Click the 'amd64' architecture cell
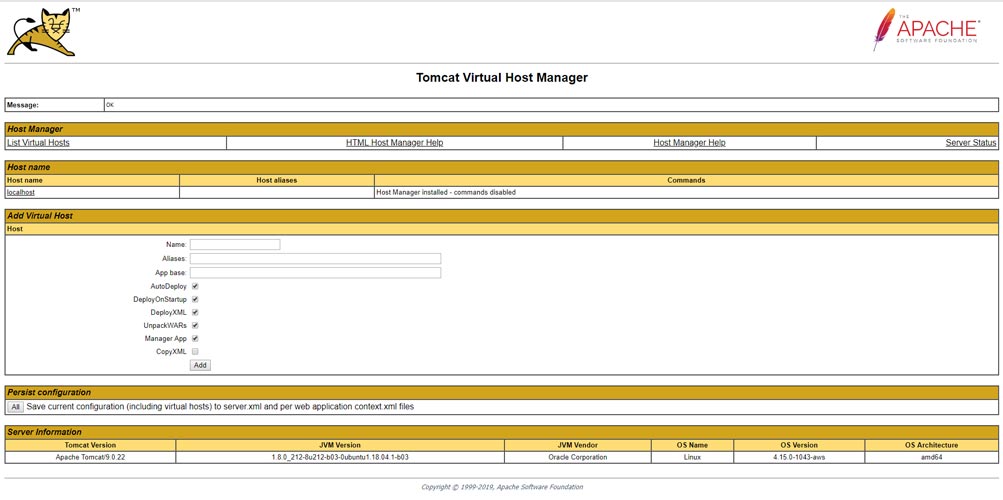Viewport: 1003px width, 500px height. (931, 457)
